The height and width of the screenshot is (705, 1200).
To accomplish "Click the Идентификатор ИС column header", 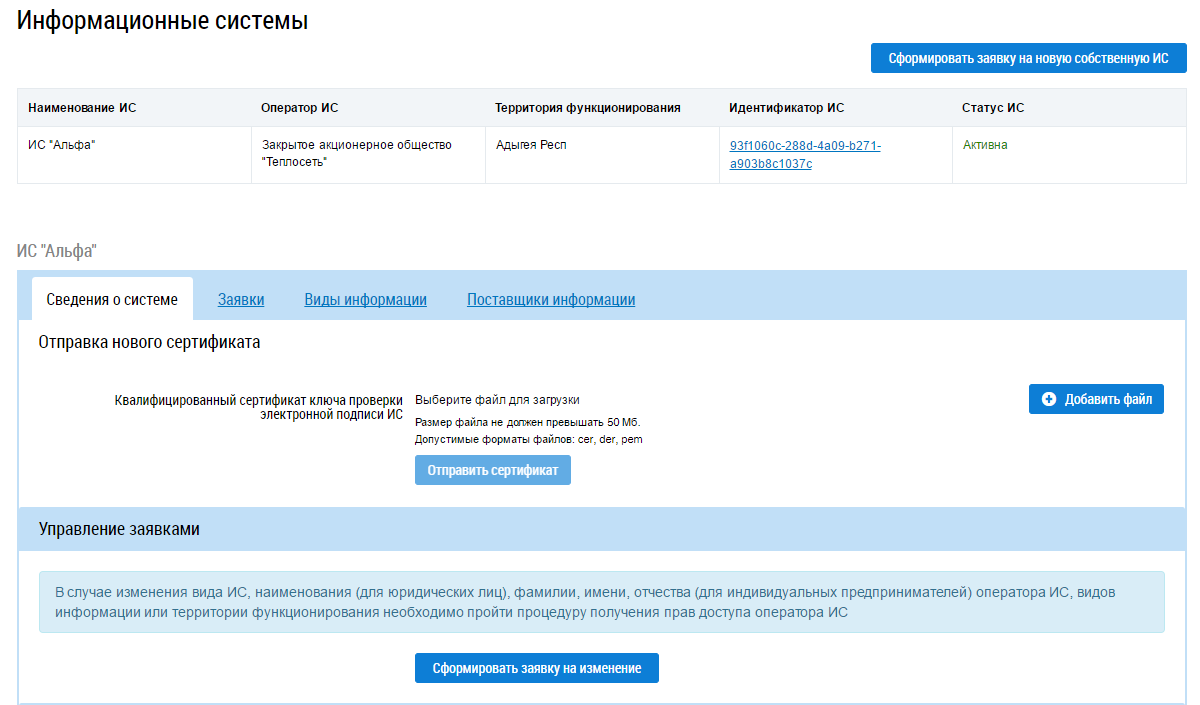I will pos(786,108).
